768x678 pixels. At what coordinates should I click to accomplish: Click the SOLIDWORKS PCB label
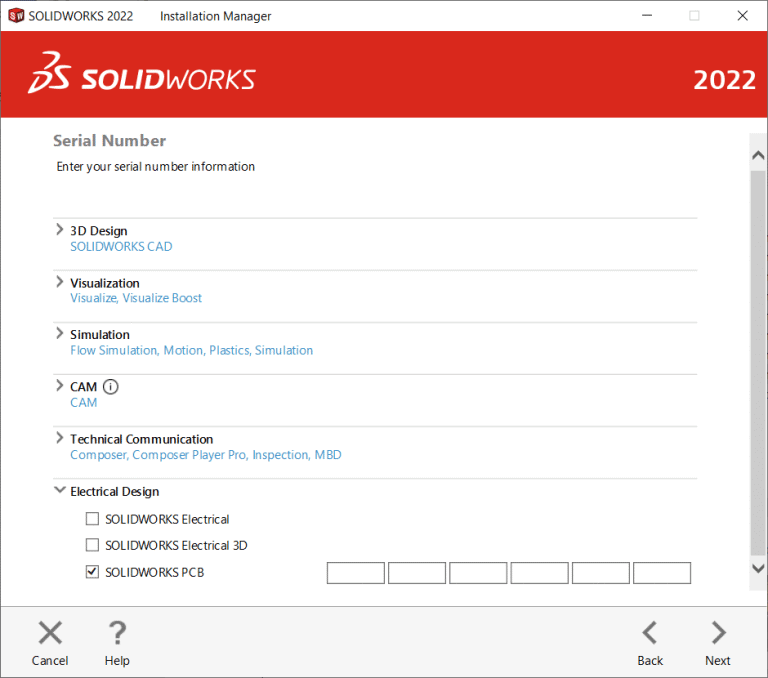[155, 572]
